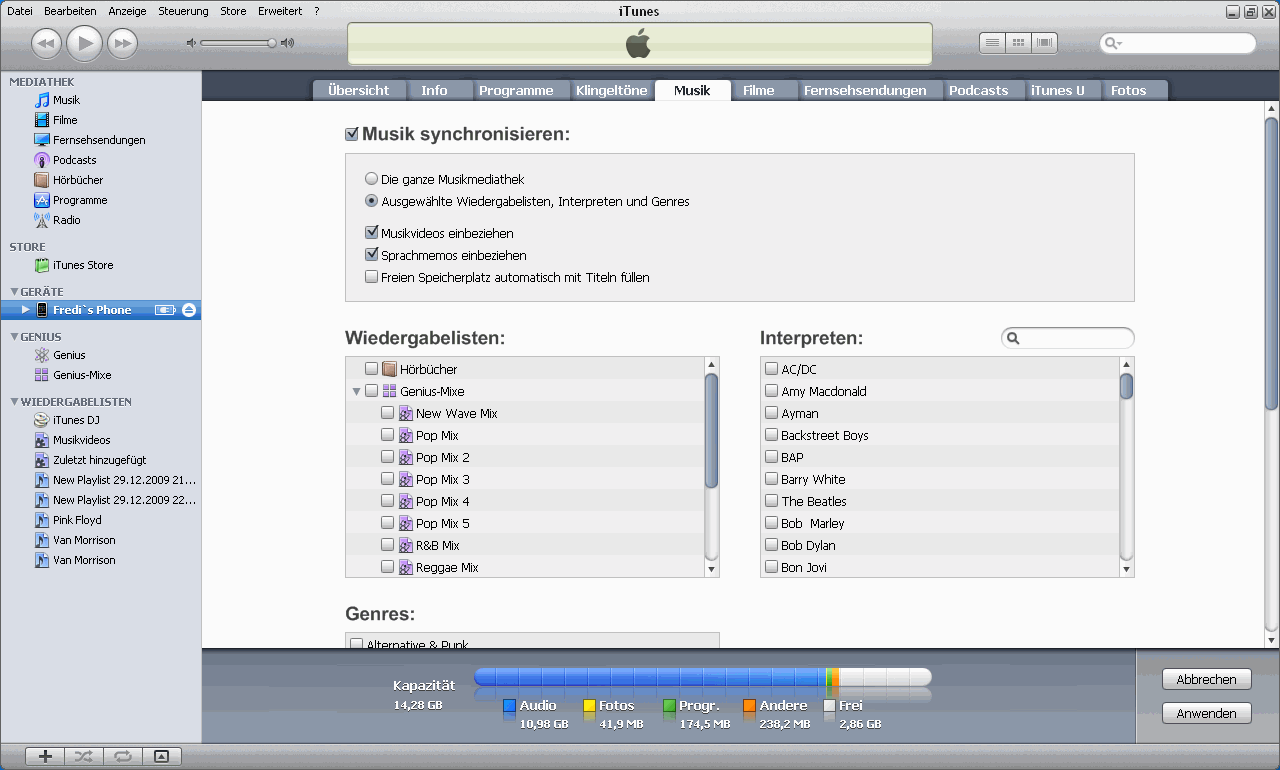Collapse Genius-Mixe in playlists list

pos(356,392)
